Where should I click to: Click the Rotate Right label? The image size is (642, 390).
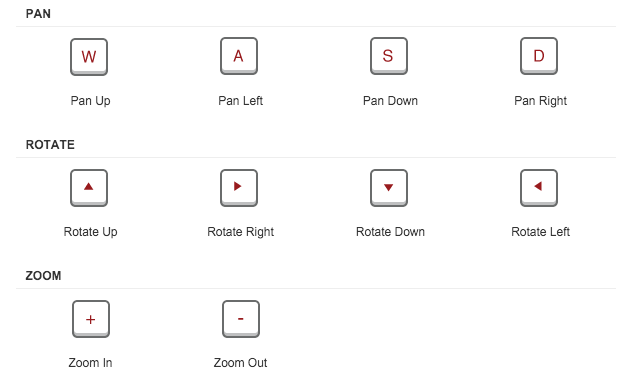point(240,232)
